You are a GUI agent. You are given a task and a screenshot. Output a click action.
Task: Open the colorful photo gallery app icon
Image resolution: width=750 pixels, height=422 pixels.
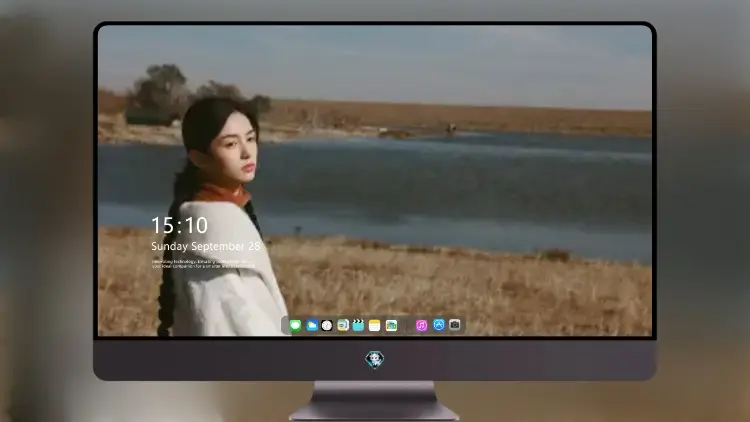coord(391,326)
